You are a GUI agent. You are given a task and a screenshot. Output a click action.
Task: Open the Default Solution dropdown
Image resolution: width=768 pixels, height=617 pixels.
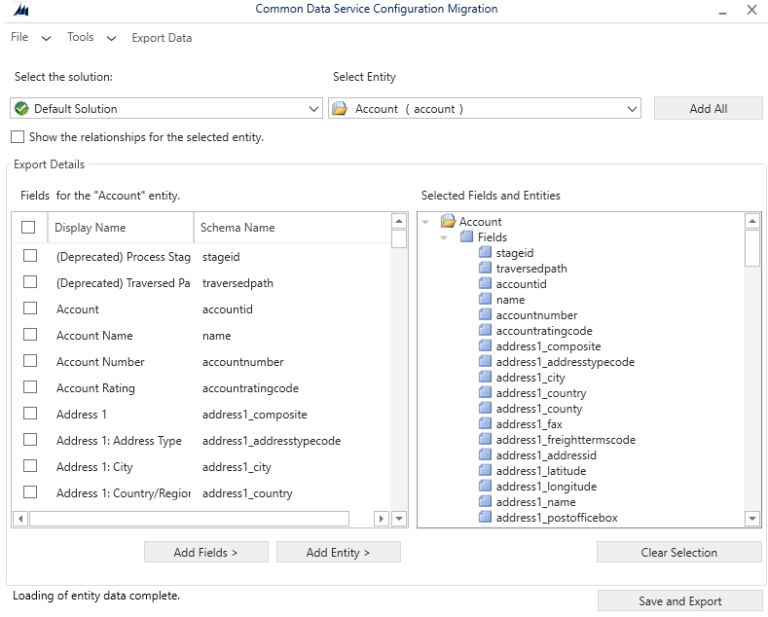pyautogui.click(x=166, y=108)
